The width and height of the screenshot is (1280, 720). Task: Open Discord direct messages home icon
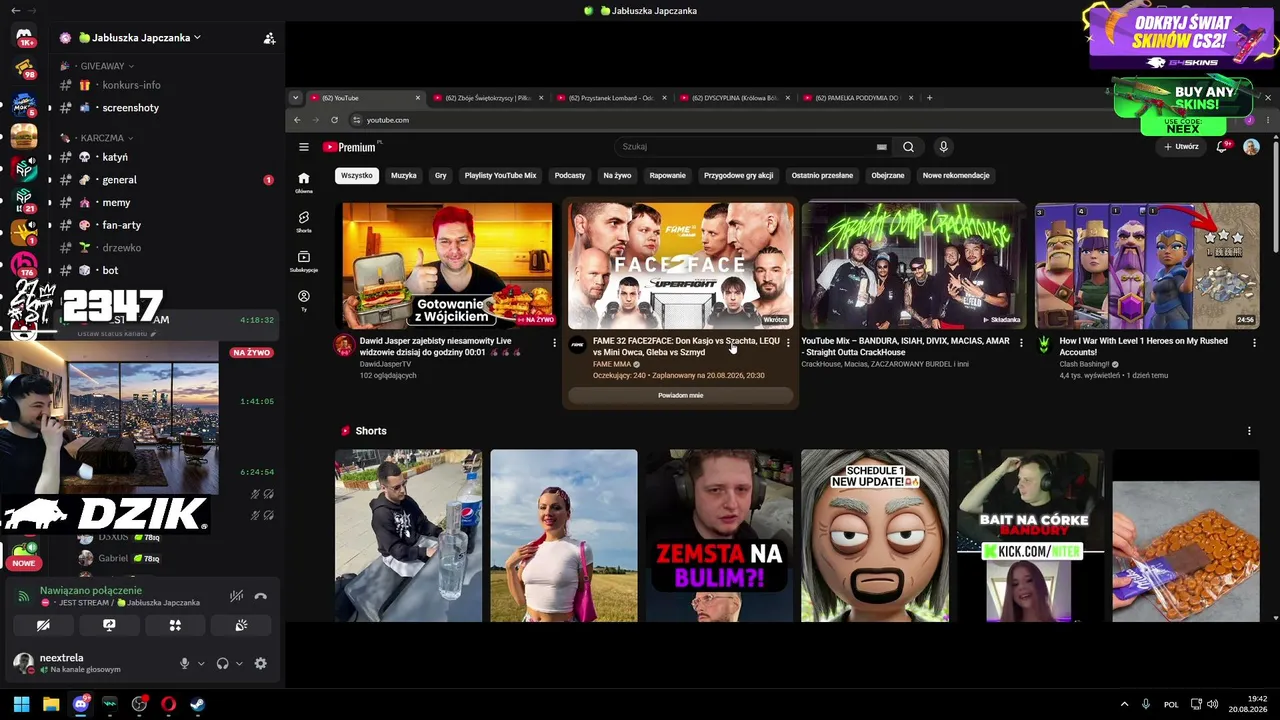24,37
